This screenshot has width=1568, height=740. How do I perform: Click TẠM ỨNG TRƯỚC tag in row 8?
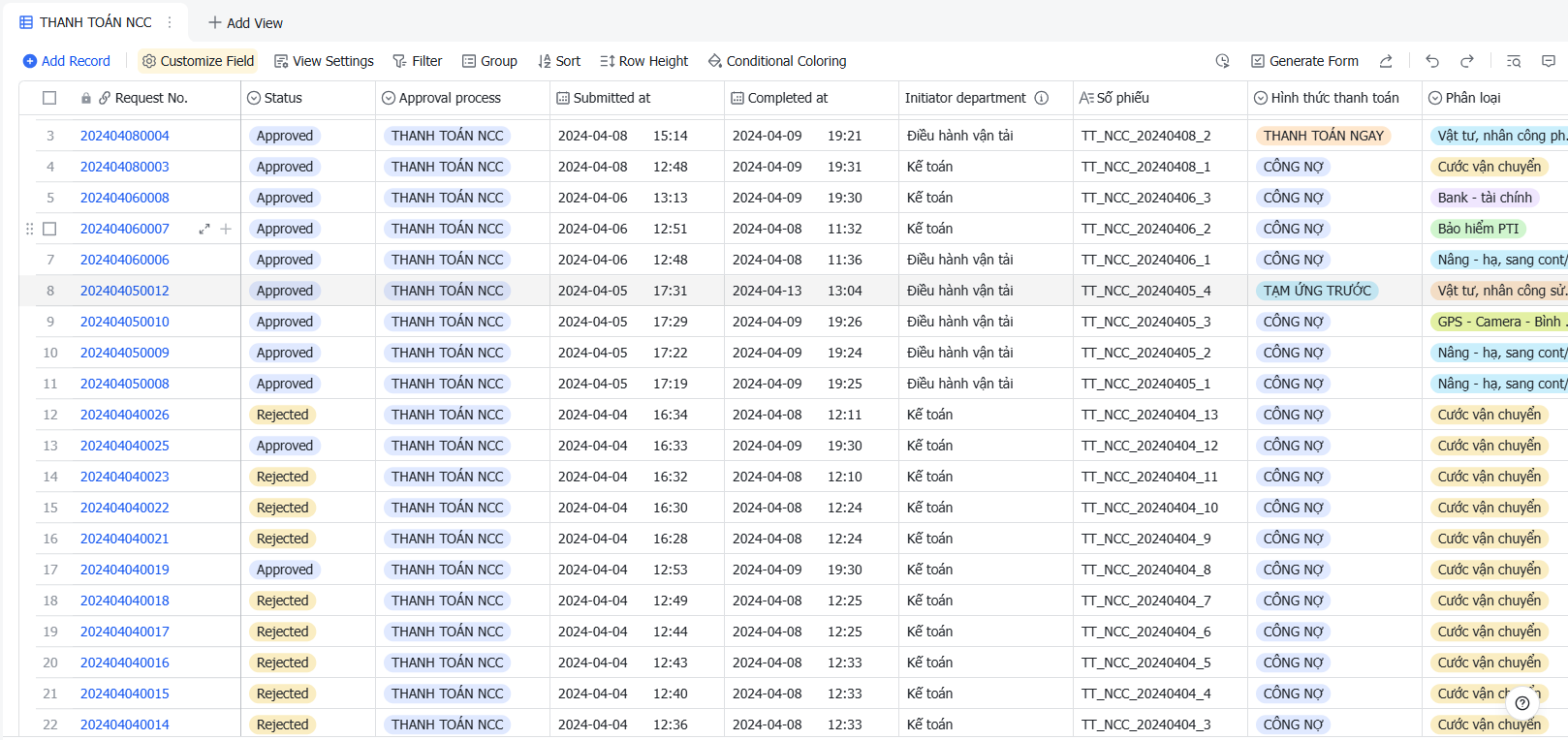click(1318, 291)
